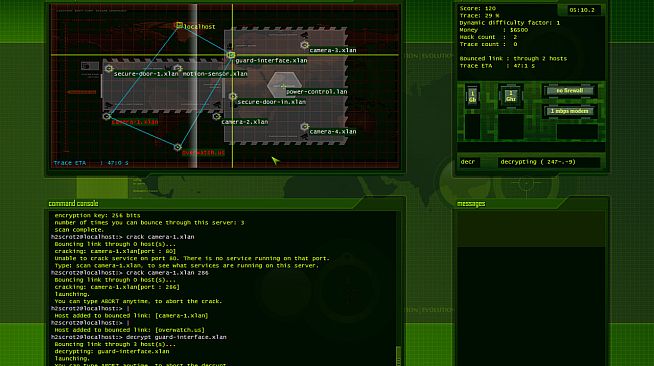Click 'decrypting: guard-interface.xlan' console line
The width and height of the screenshot is (654, 366).
tap(112, 351)
